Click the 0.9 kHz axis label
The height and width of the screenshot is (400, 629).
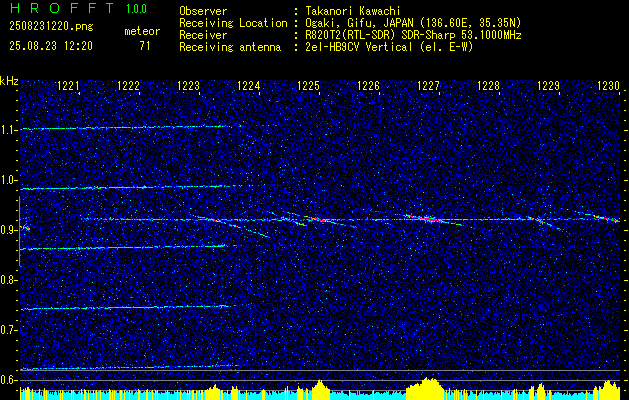[x=8, y=230]
